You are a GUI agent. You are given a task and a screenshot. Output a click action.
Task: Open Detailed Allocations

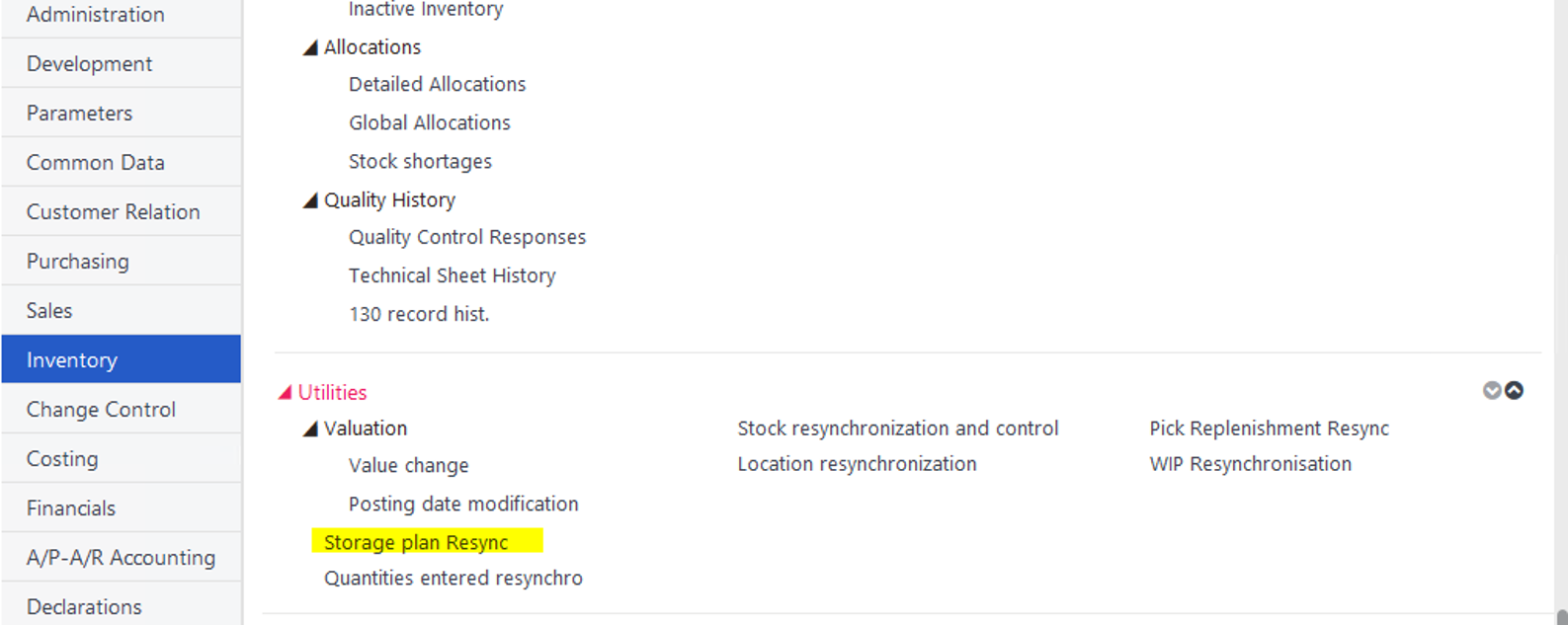437,85
